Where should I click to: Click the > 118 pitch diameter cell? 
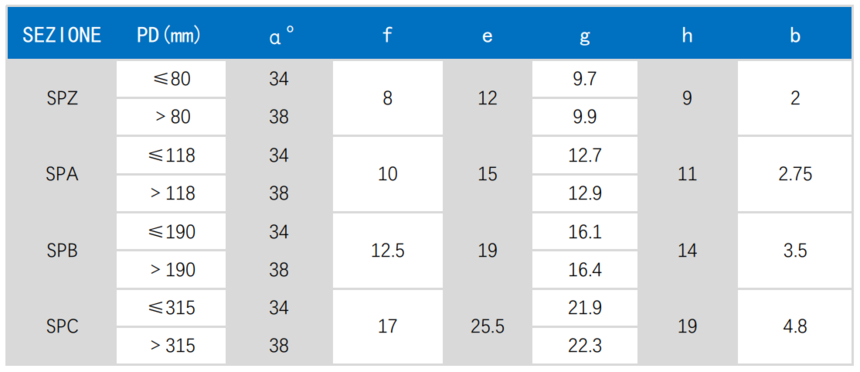point(171,194)
